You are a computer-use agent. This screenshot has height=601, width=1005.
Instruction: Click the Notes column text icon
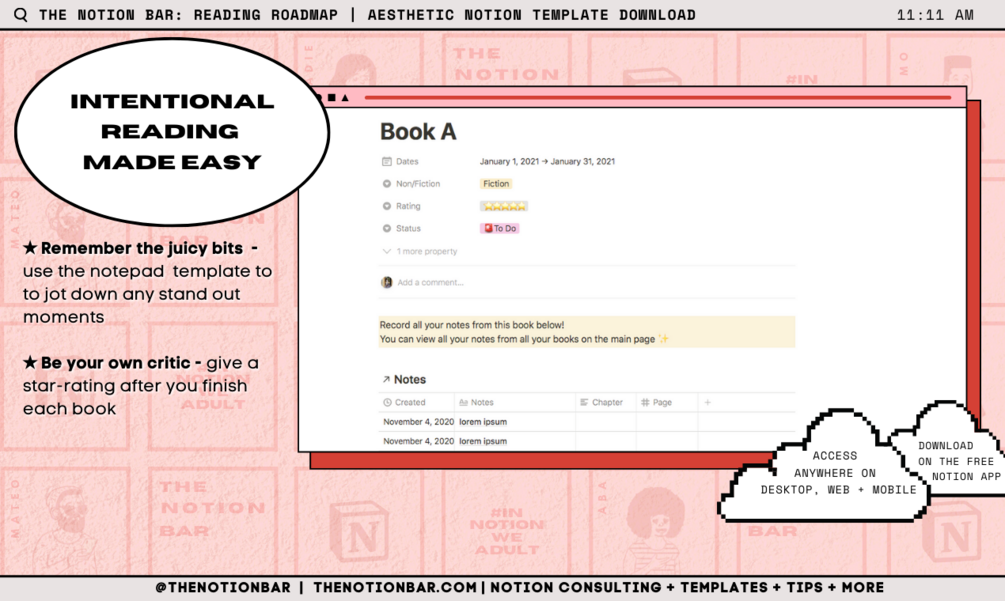coord(463,402)
